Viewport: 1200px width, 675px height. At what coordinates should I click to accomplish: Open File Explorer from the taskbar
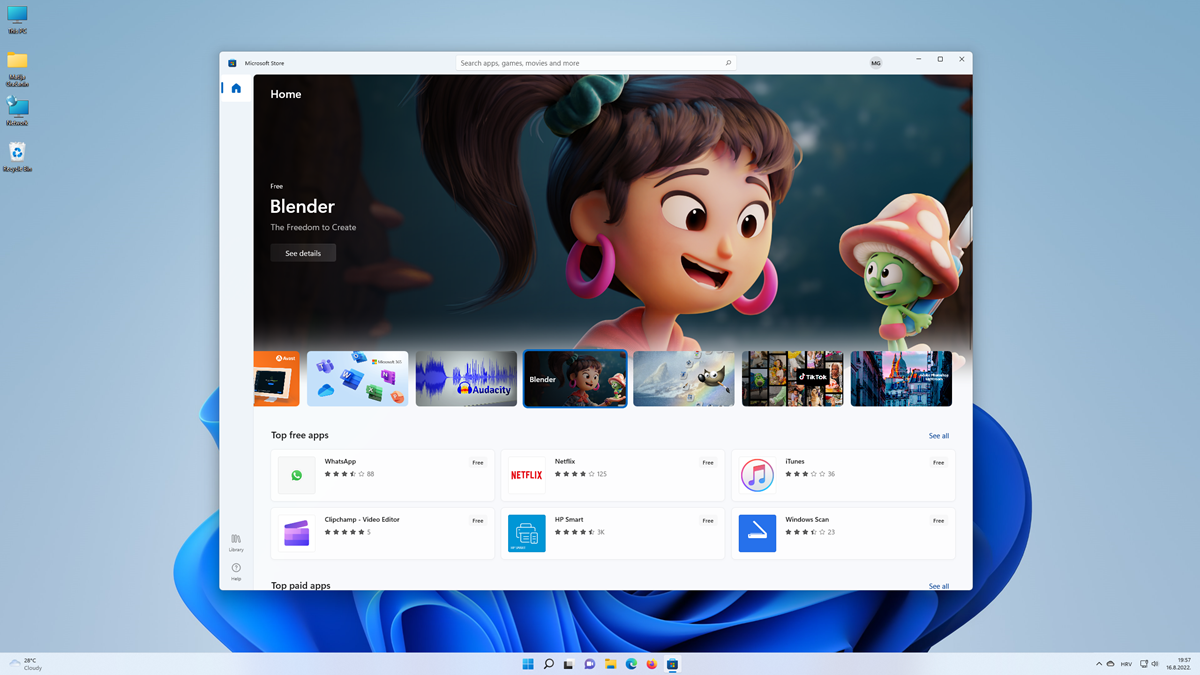(x=611, y=664)
